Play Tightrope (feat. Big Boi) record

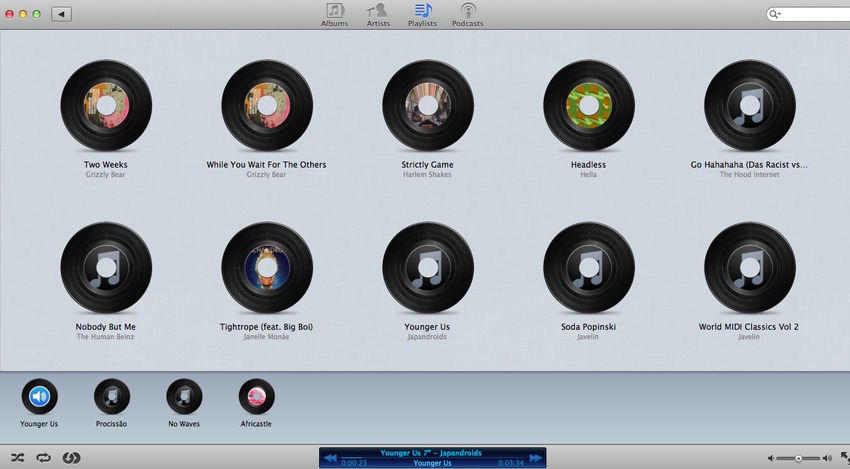coord(267,267)
